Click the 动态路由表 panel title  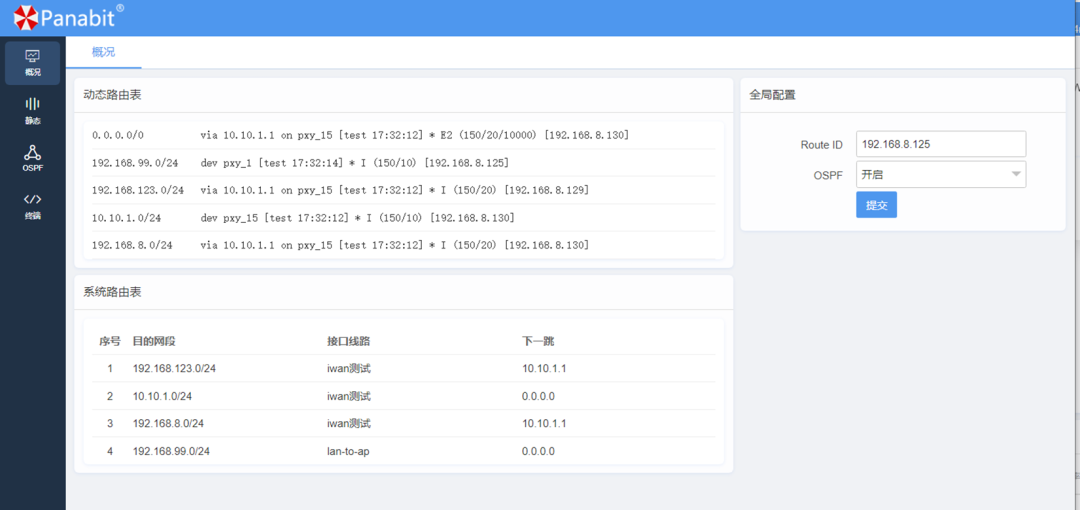point(112,95)
